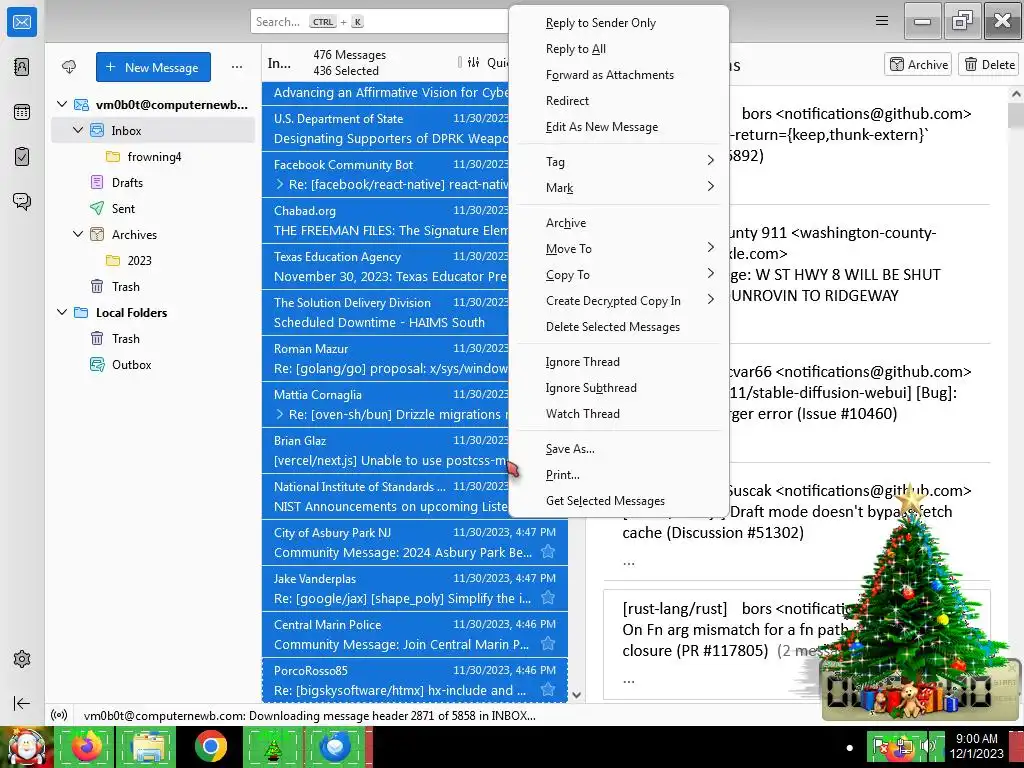Launch Google Chrome from the taskbar
The height and width of the screenshot is (768, 1024).
(210, 746)
